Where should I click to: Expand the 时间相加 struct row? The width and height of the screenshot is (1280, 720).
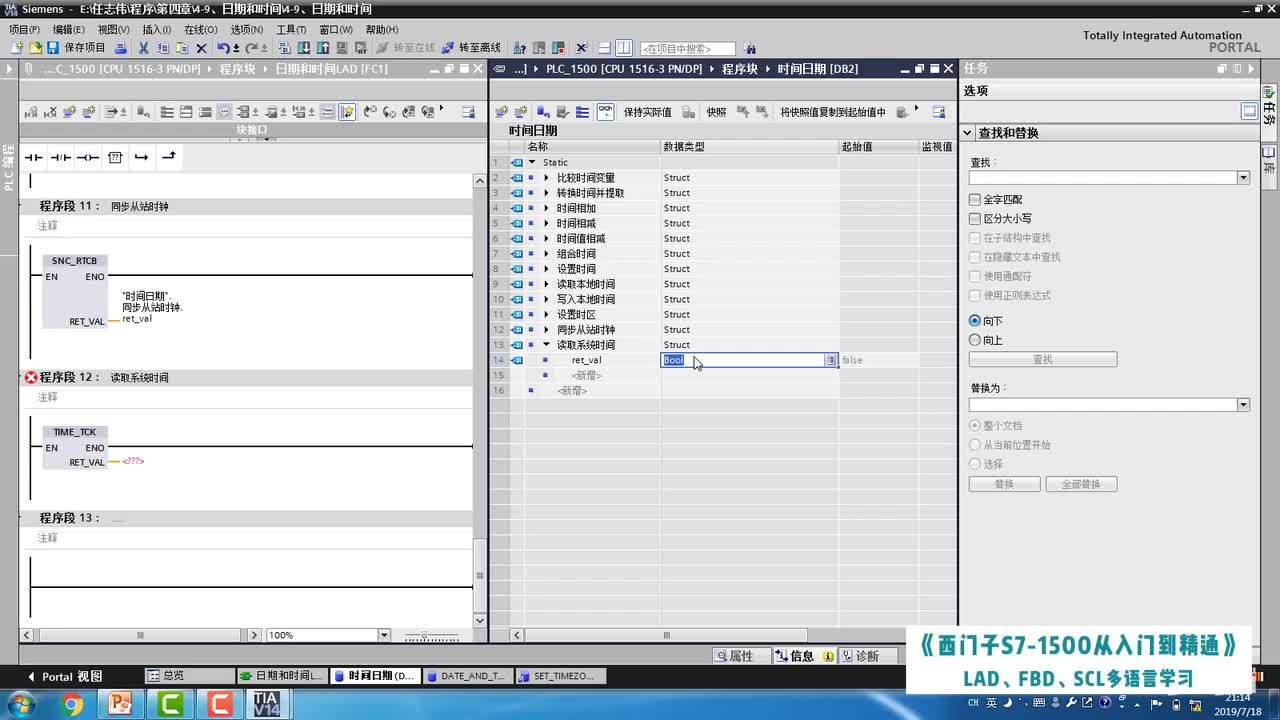(x=546, y=208)
